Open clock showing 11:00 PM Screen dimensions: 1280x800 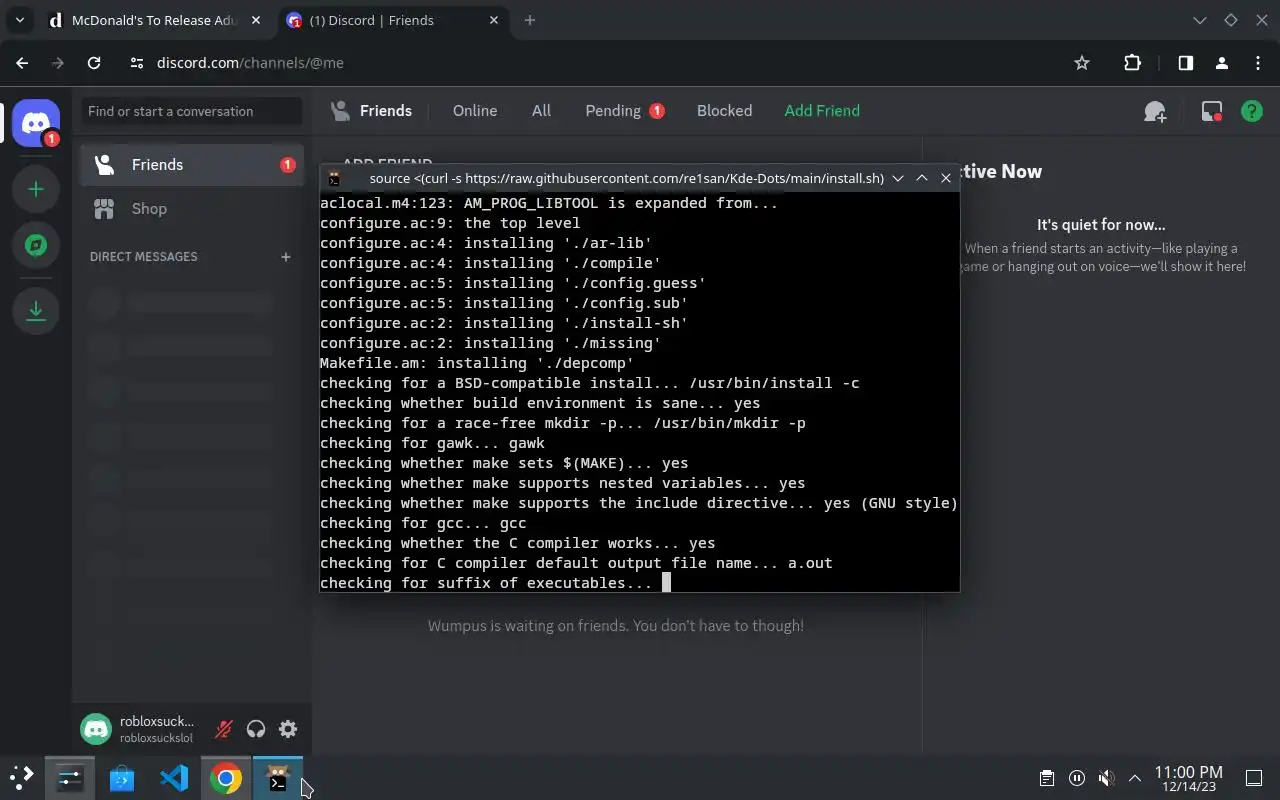click(x=1189, y=778)
